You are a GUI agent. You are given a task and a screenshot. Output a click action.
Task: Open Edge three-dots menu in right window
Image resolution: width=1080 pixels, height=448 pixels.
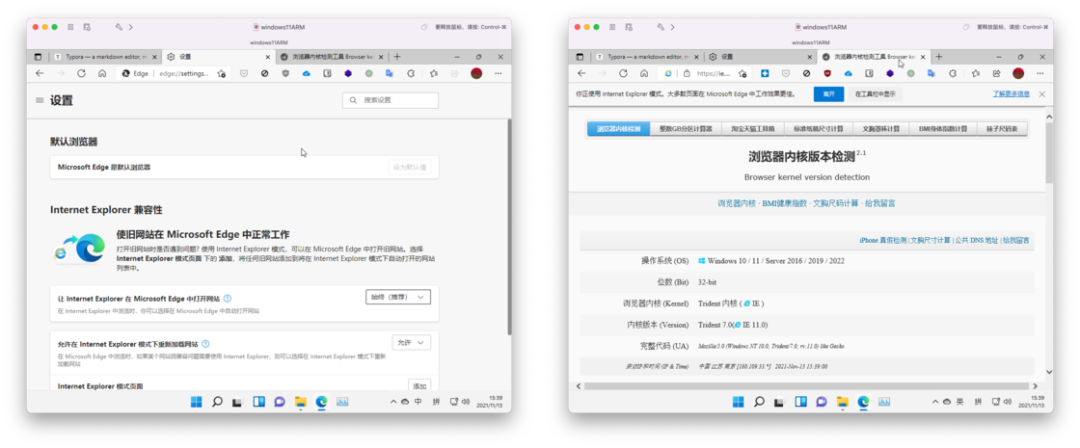pos(1041,73)
